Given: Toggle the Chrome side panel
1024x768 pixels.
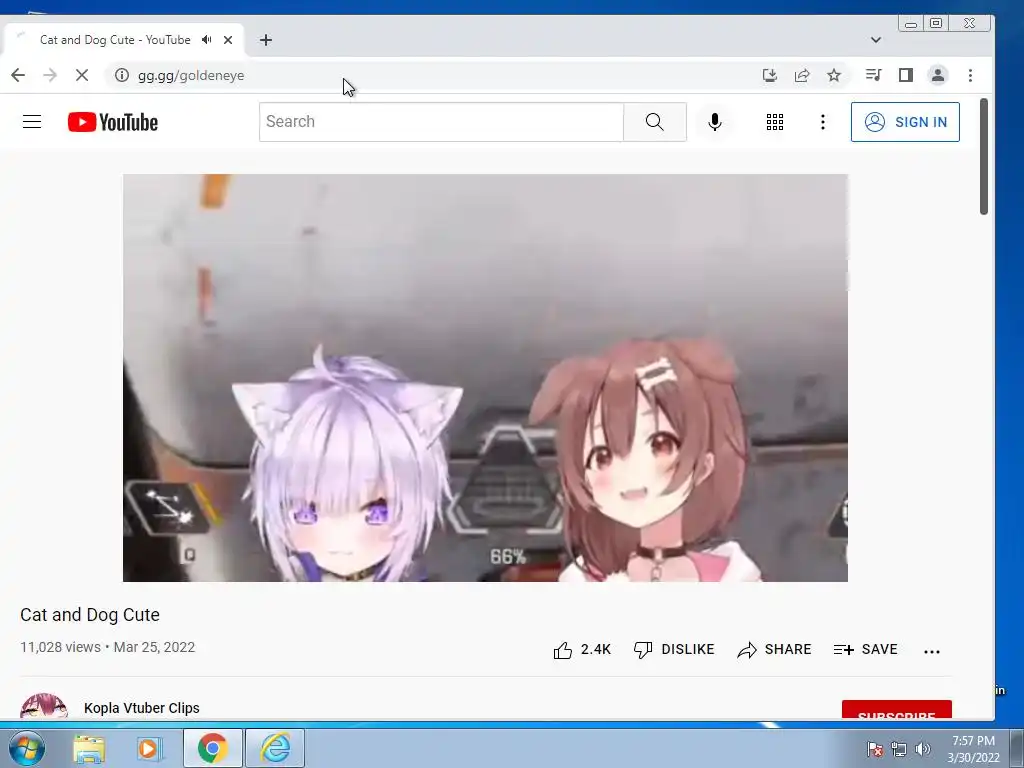Looking at the screenshot, I should 906,75.
